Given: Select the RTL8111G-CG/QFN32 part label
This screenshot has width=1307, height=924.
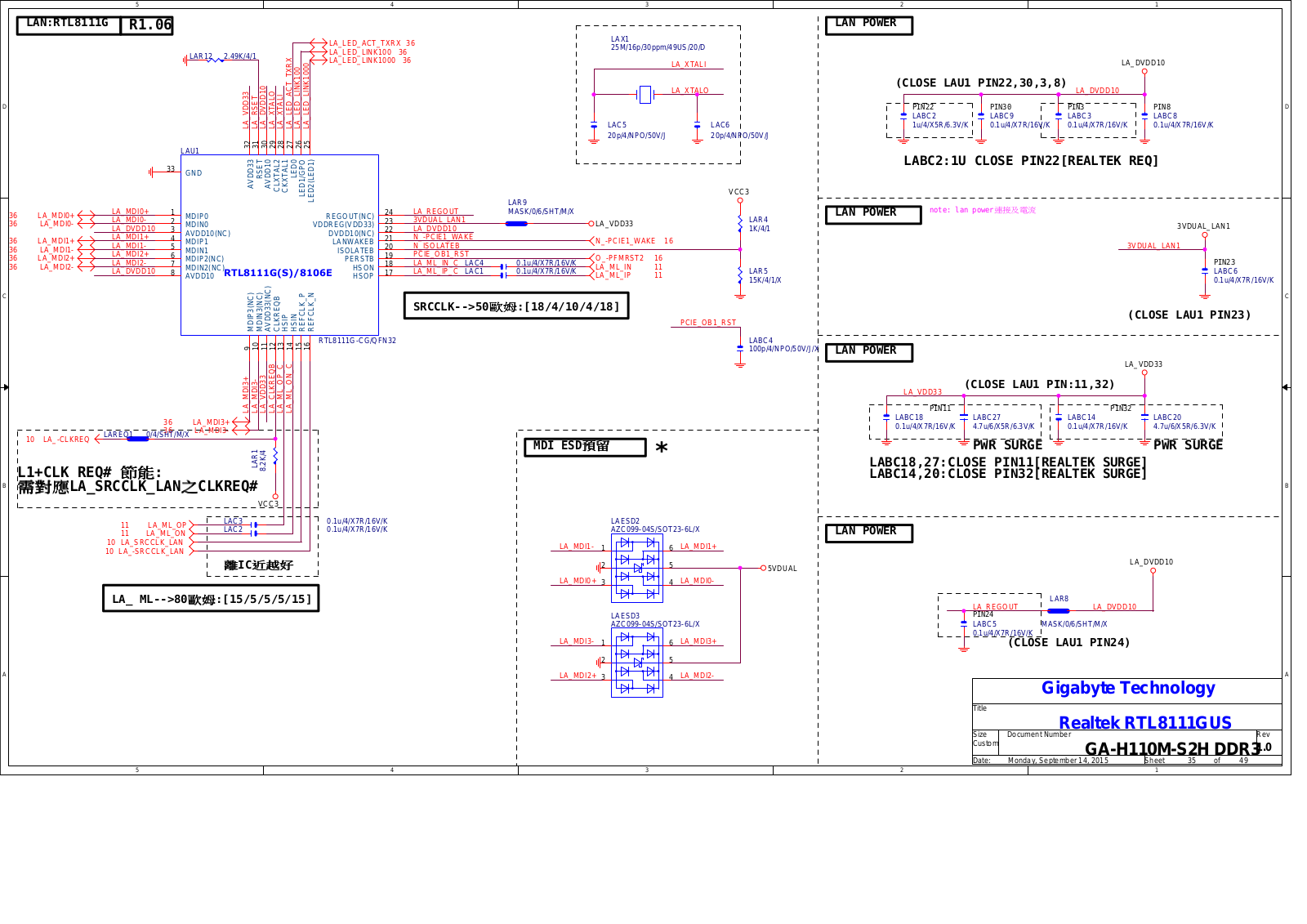Looking at the screenshot, I should [x=357, y=341].
